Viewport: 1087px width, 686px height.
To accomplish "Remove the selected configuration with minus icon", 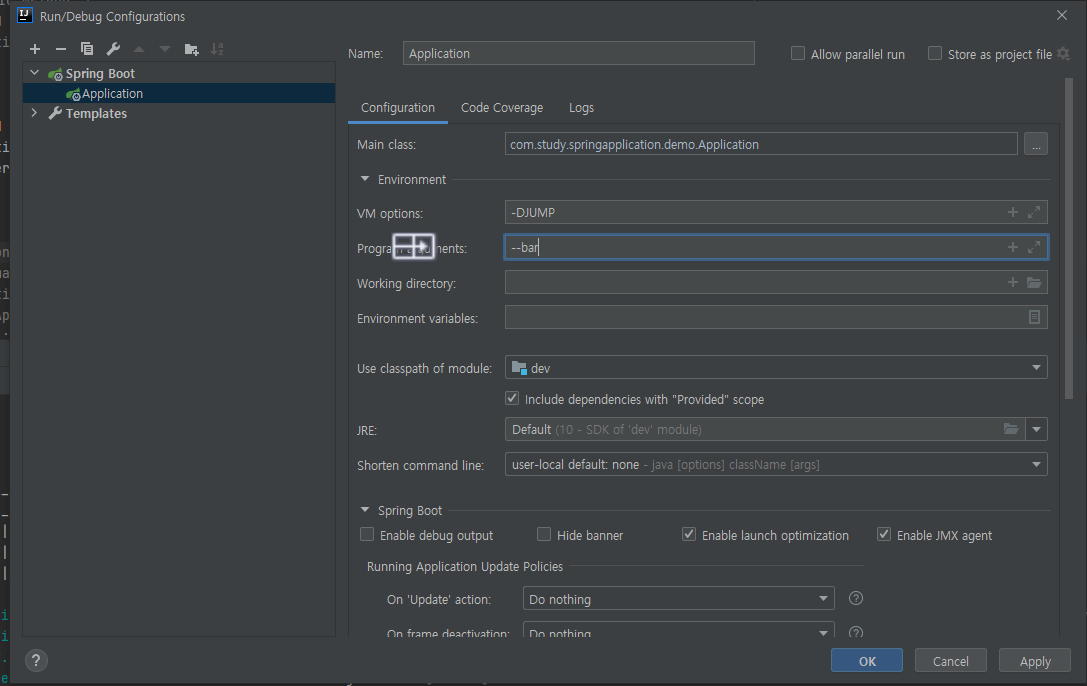I will 61,49.
